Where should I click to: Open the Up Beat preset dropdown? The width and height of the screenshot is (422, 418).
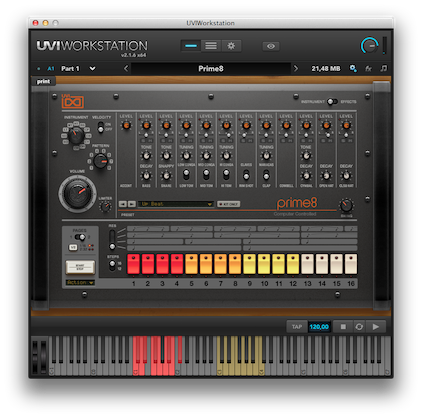click(176, 204)
